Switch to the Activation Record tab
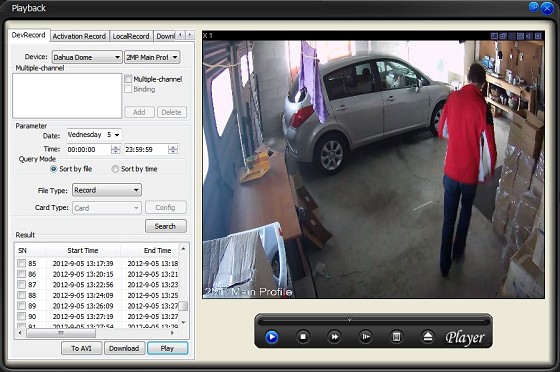This screenshot has height=372, width=560. pyautogui.click(x=79, y=36)
